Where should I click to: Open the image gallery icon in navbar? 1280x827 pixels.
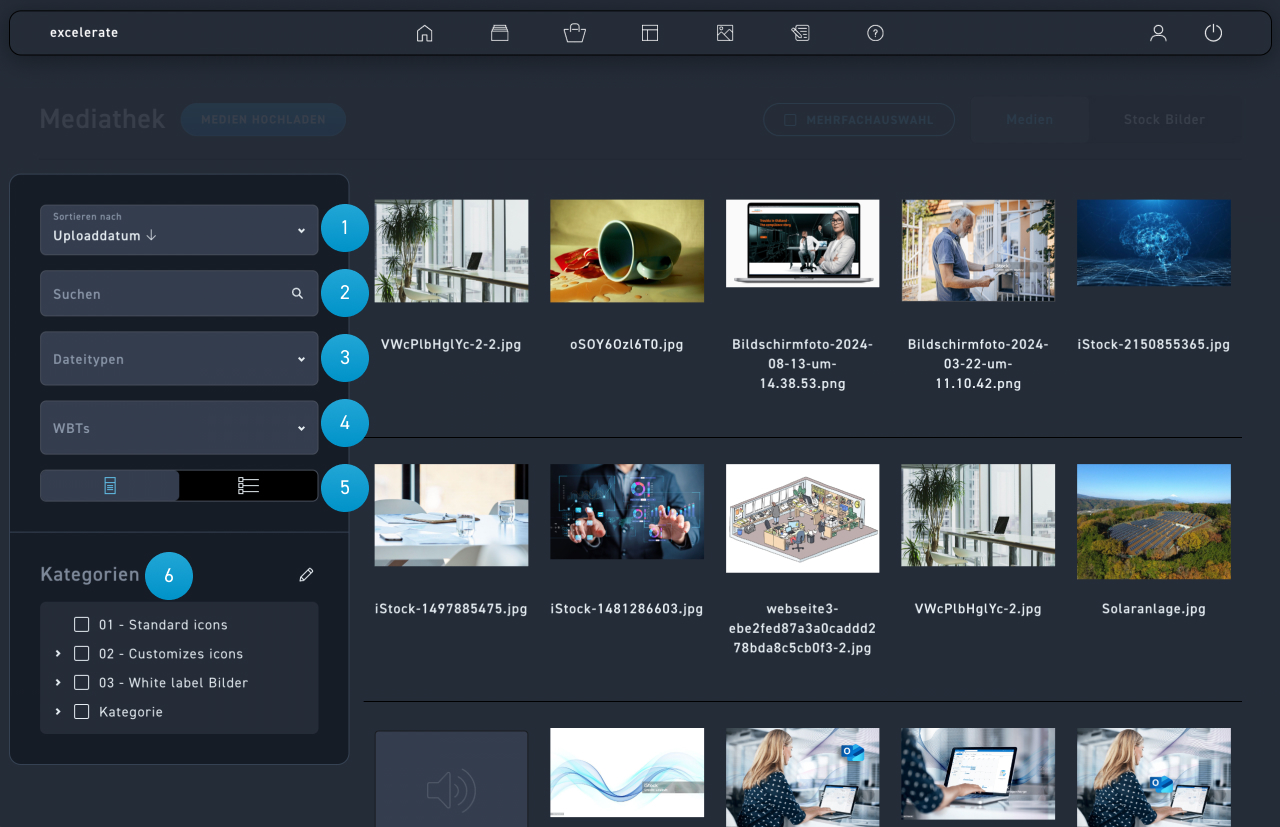[725, 33]
